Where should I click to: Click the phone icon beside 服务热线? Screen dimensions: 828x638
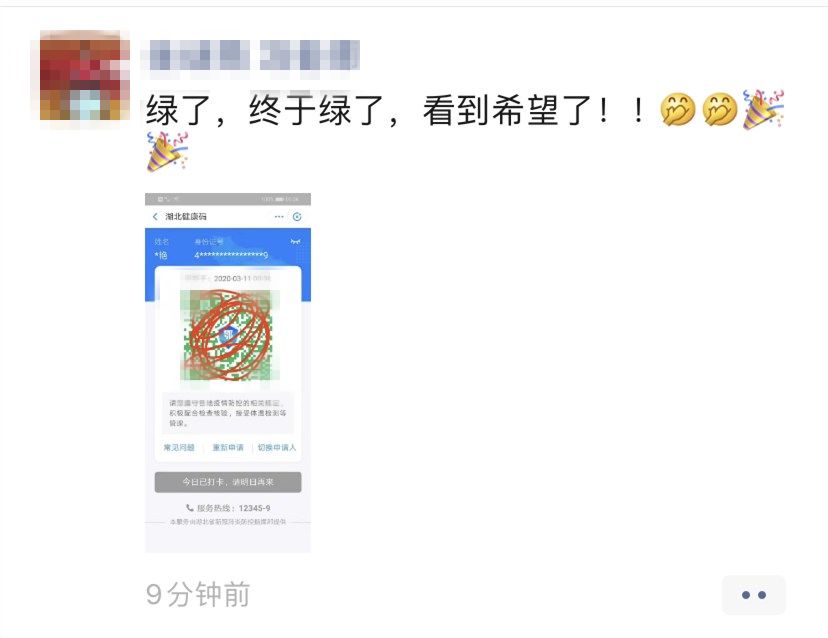[190, 508]
